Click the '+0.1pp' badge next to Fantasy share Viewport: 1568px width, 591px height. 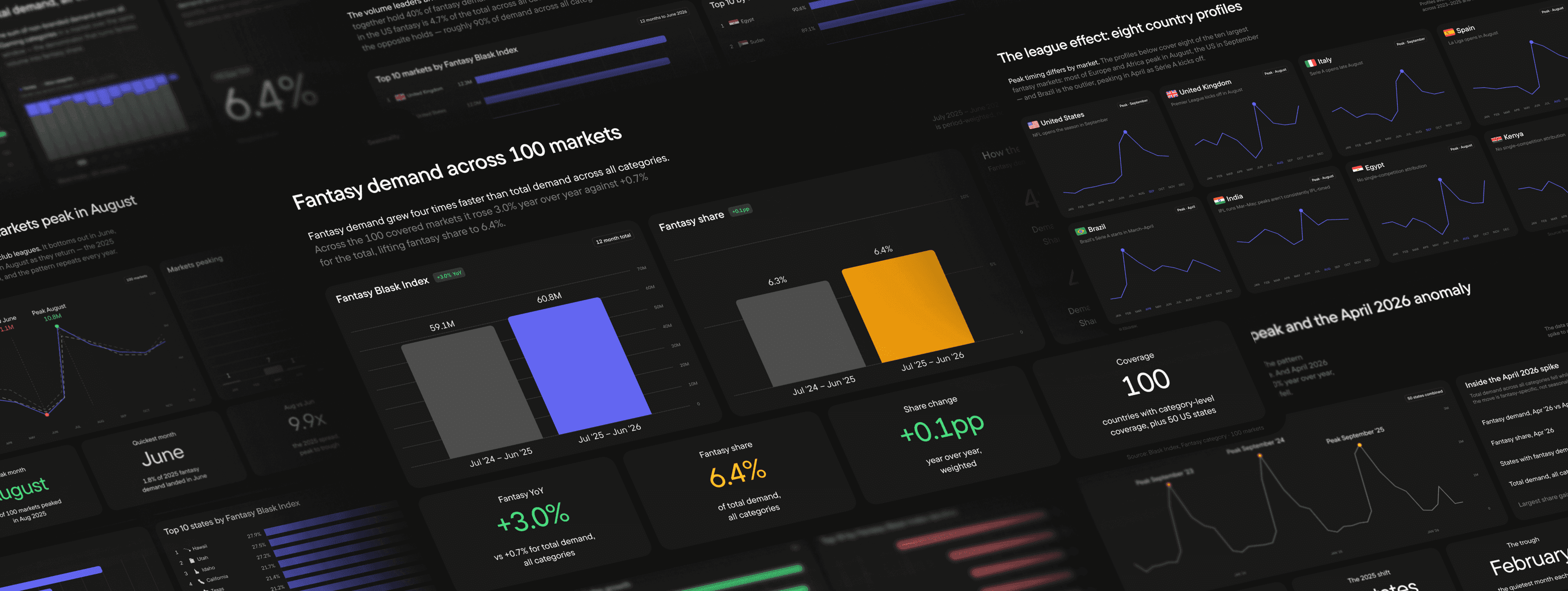741,211
